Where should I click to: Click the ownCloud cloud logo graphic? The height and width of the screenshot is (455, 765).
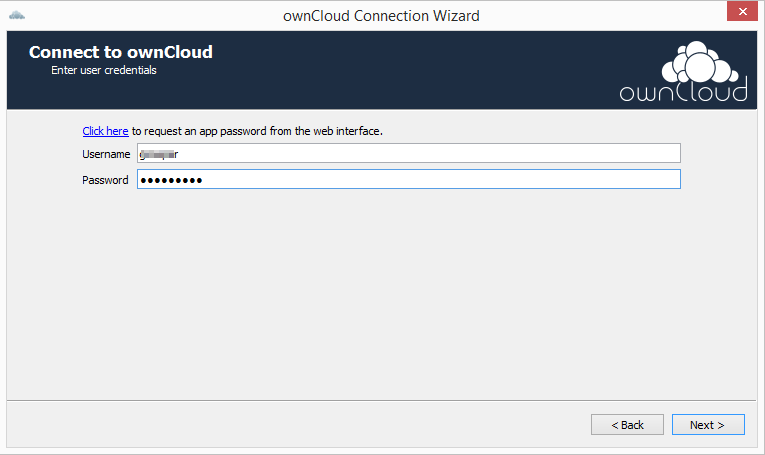point(699,62)
